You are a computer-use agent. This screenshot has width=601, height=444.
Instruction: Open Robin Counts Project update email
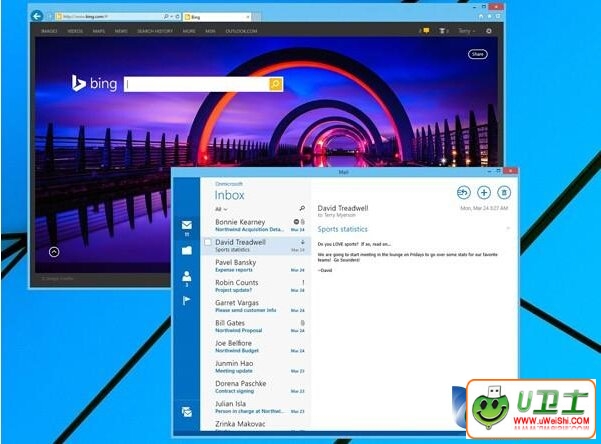255,286
